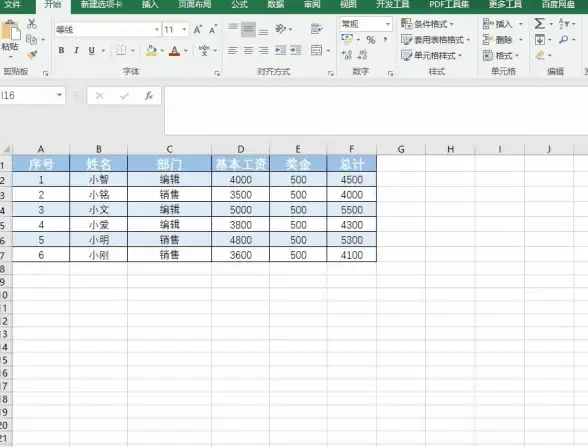The image size is (588, 447).
Task: Open the font color dropdown arrow
Action: (186, 51)
